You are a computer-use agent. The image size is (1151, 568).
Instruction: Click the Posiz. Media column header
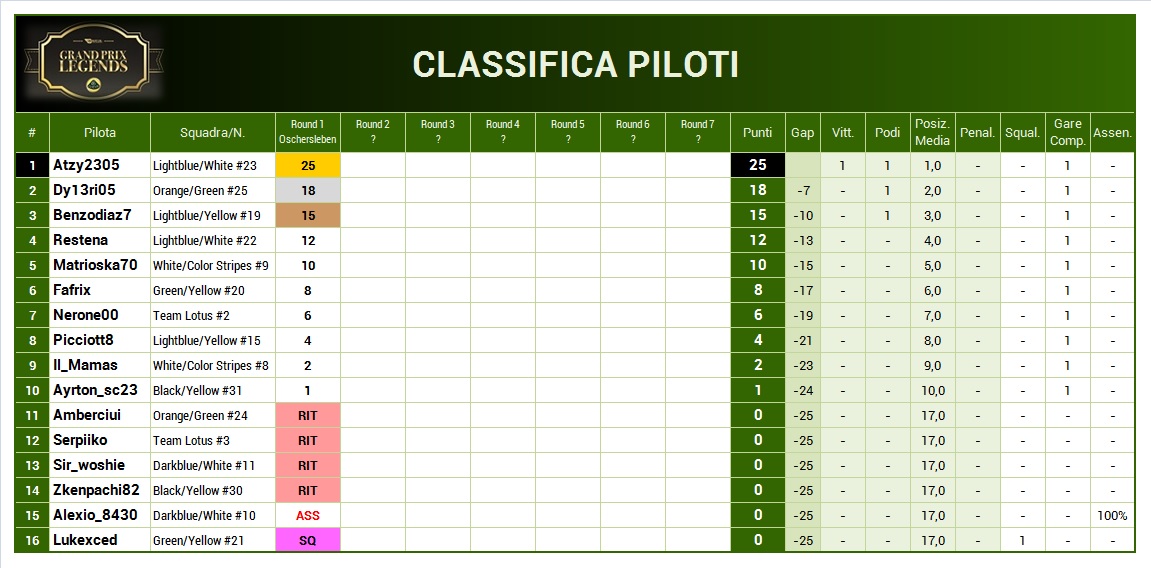(x=932, y=132)
